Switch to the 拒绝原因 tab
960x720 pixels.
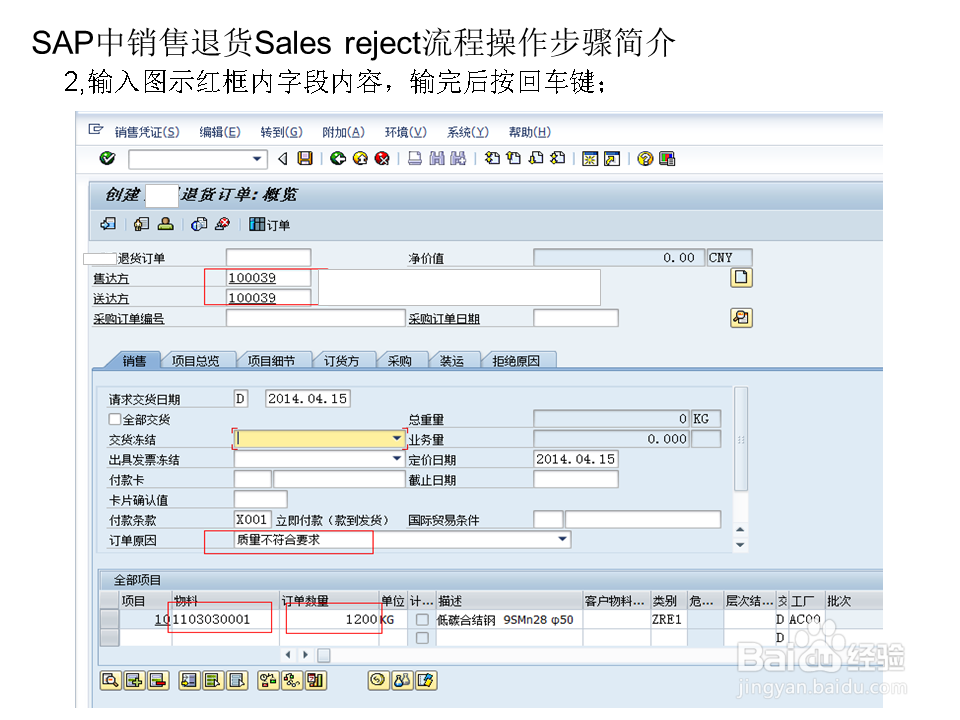pos(516,361)
